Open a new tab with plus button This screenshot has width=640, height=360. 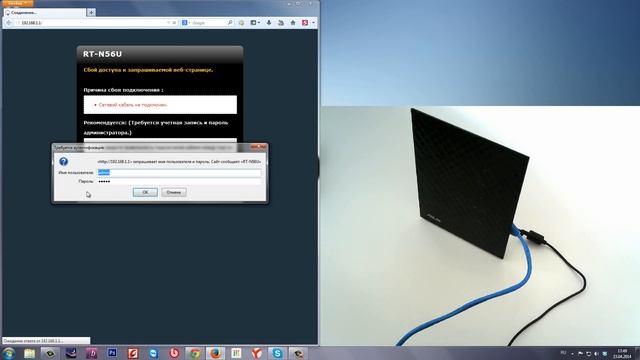(91, 13)
